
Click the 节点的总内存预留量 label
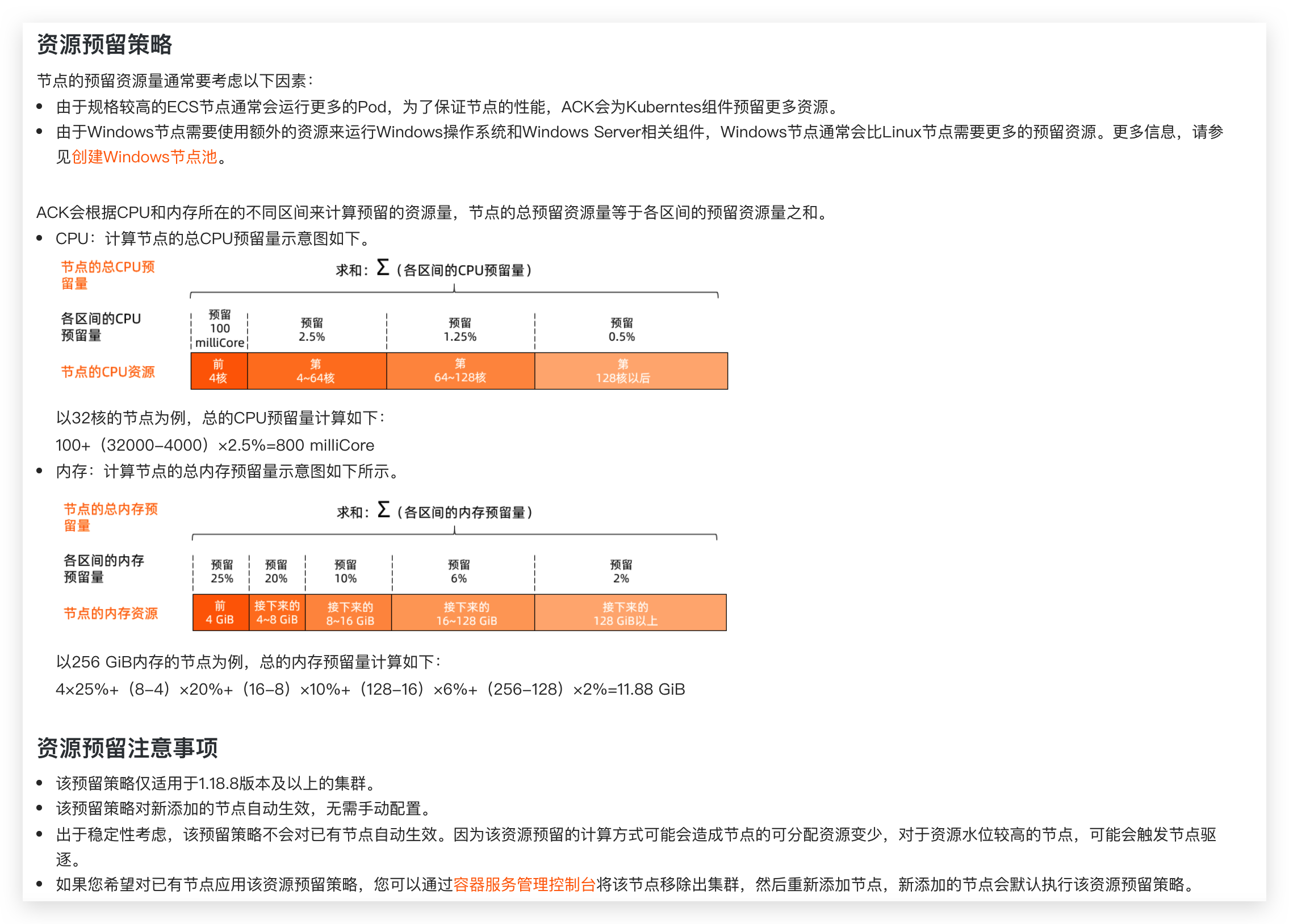click(x=110, y=517)
